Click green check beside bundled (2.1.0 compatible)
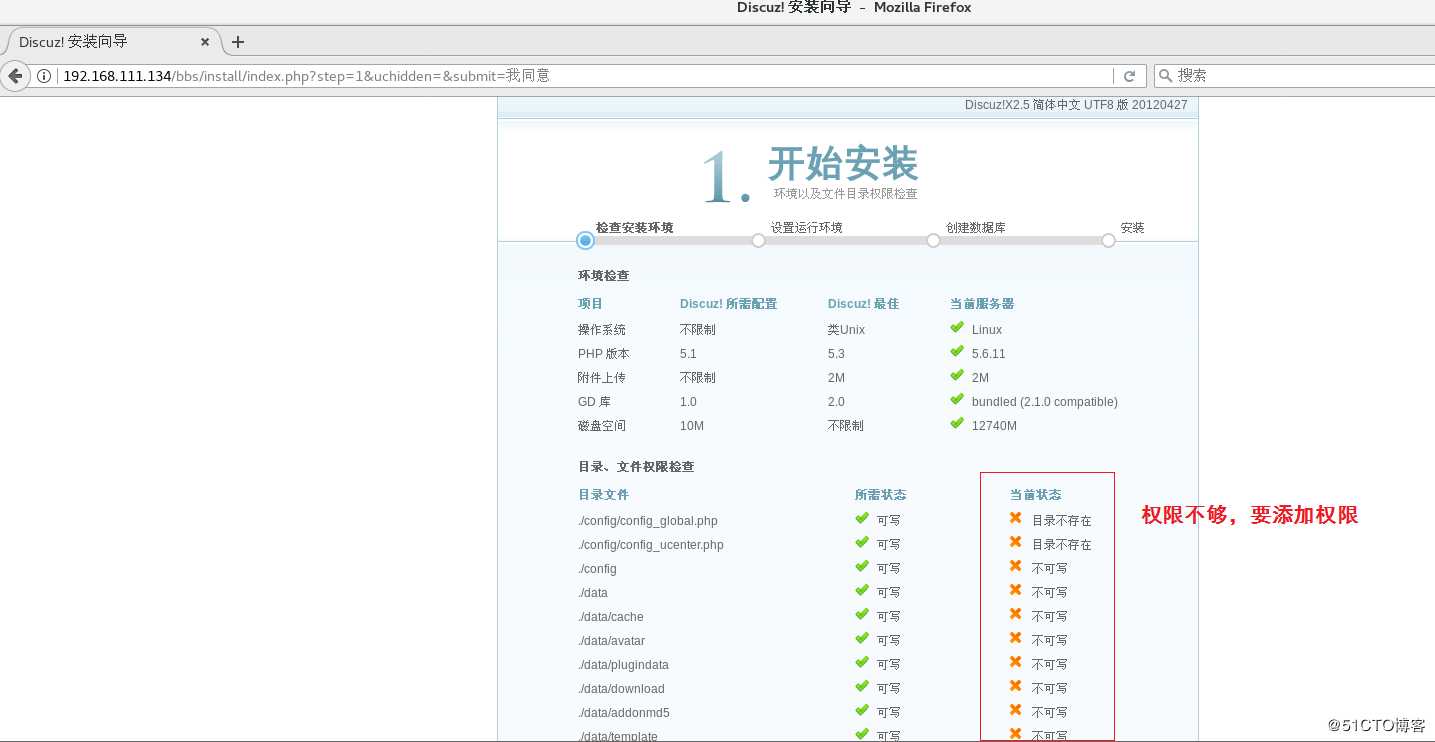The width and height of the screenshot is (1435, 742). coord(957,400)
